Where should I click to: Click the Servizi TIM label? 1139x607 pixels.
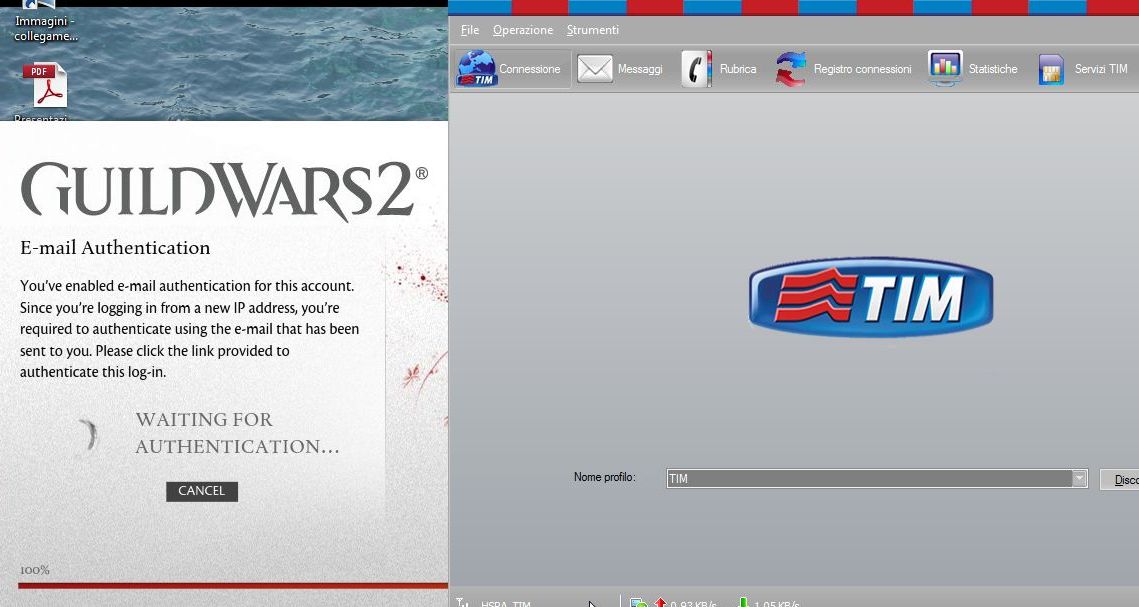(x=1101, y=69)
